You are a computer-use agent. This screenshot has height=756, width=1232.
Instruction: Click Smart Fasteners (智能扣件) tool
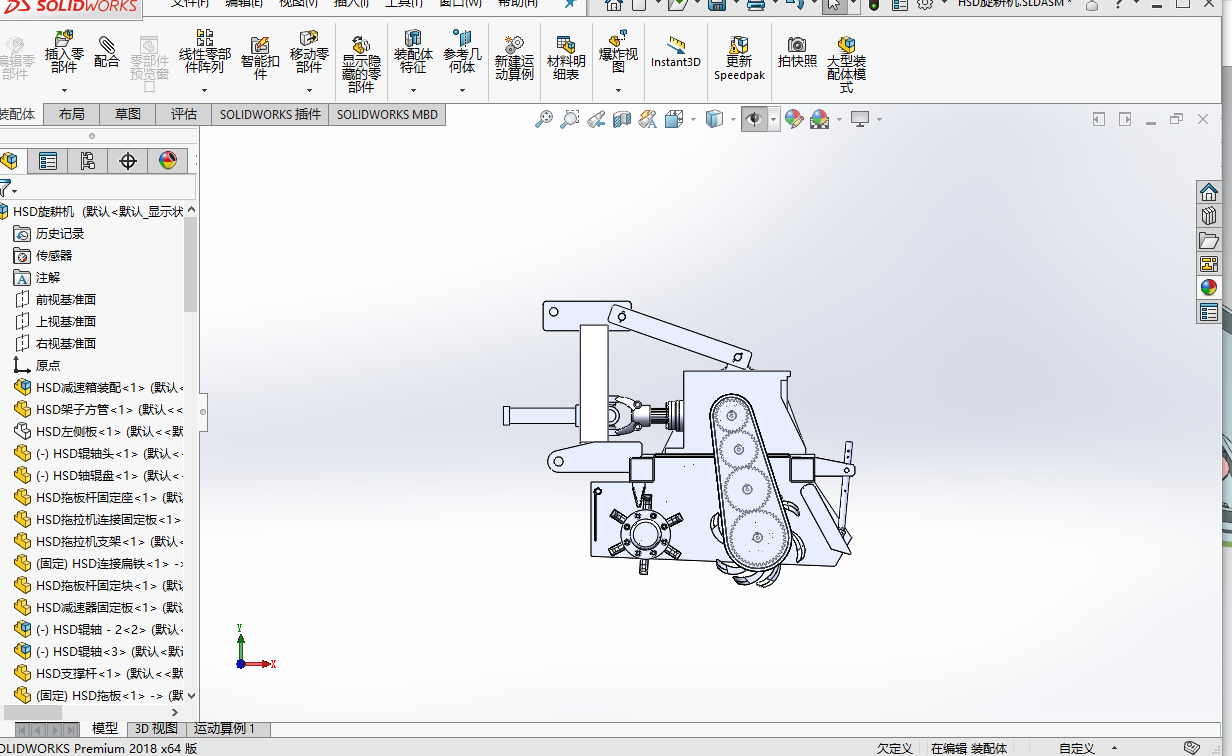pos(260,58)
